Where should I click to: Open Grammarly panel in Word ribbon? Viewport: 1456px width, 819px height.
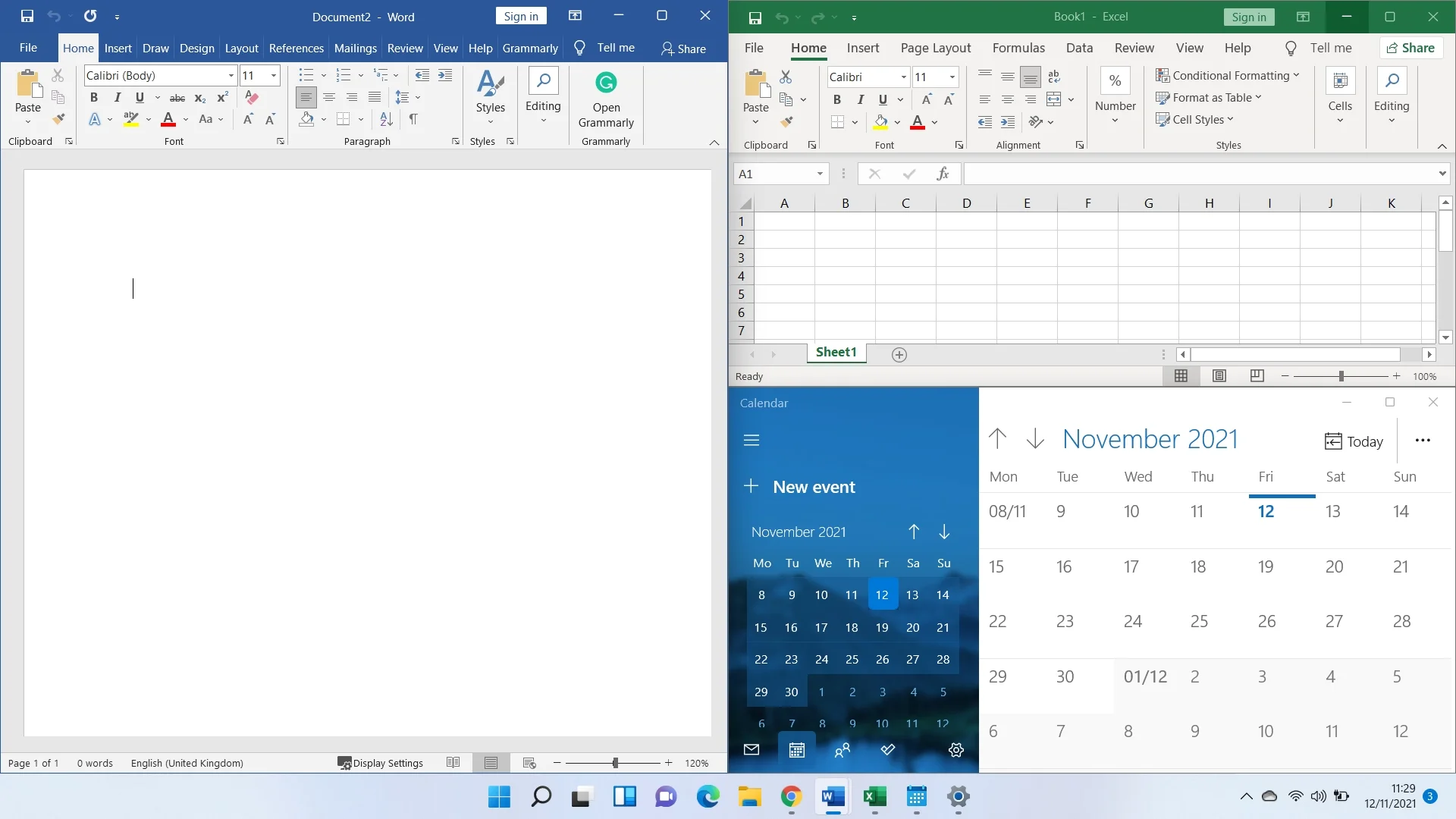605,99
